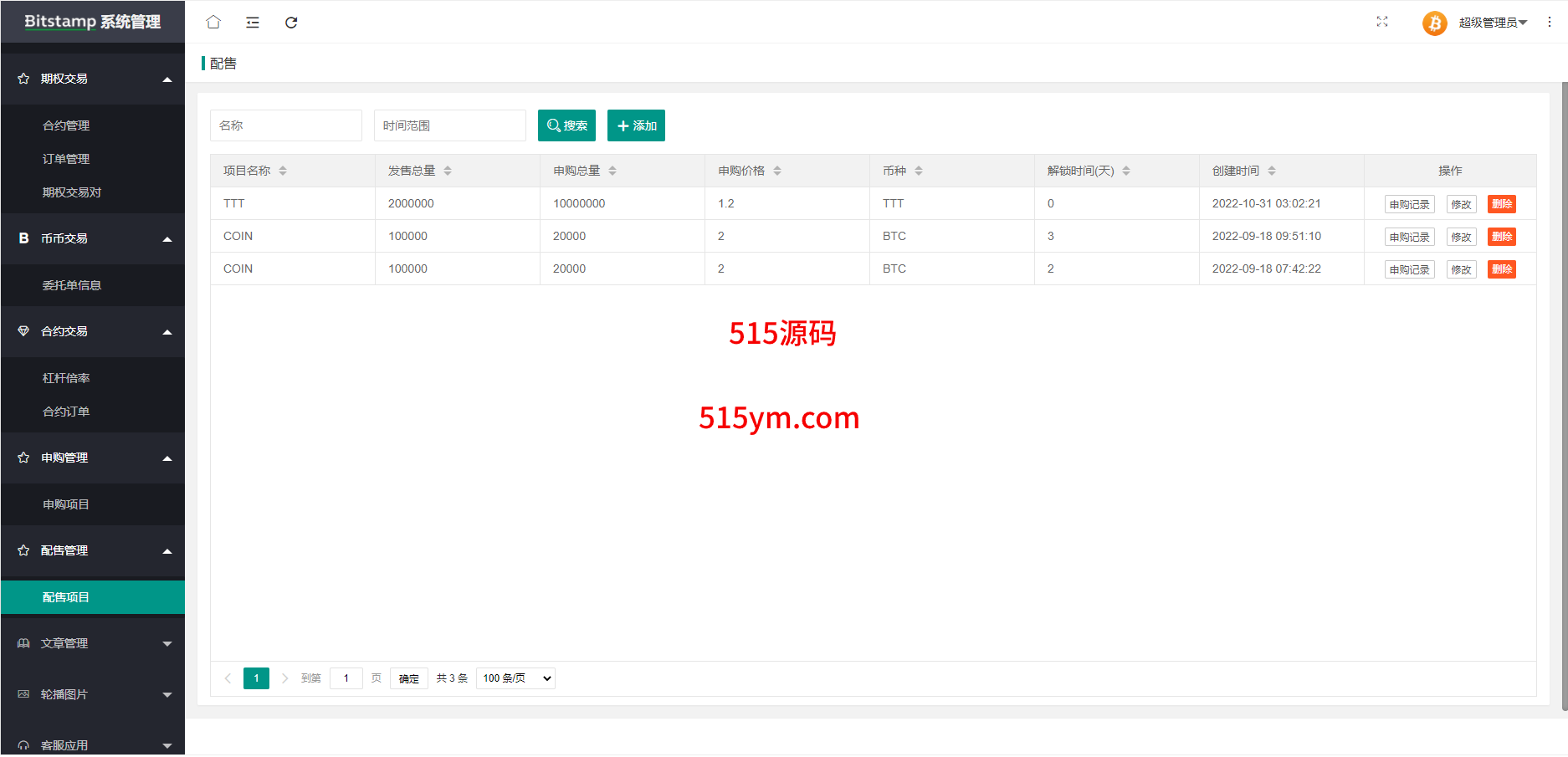1568x757 pixels.
Task: Click the 名称 name input field
Action: pos(285,125)
